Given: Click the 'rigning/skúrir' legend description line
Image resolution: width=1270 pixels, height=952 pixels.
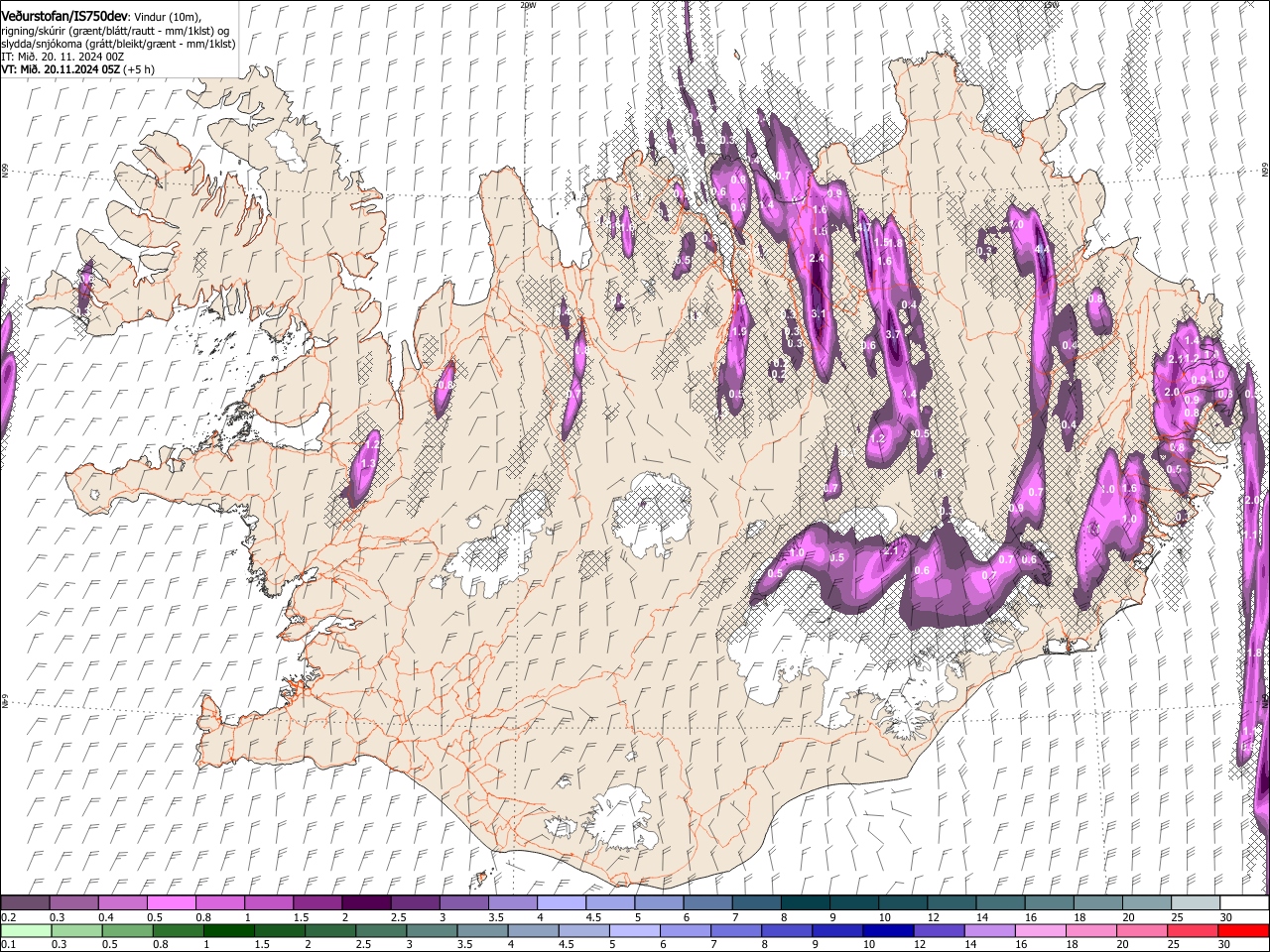Looking at the screenshot, I should pyautogui.click(x=115, y=31).
